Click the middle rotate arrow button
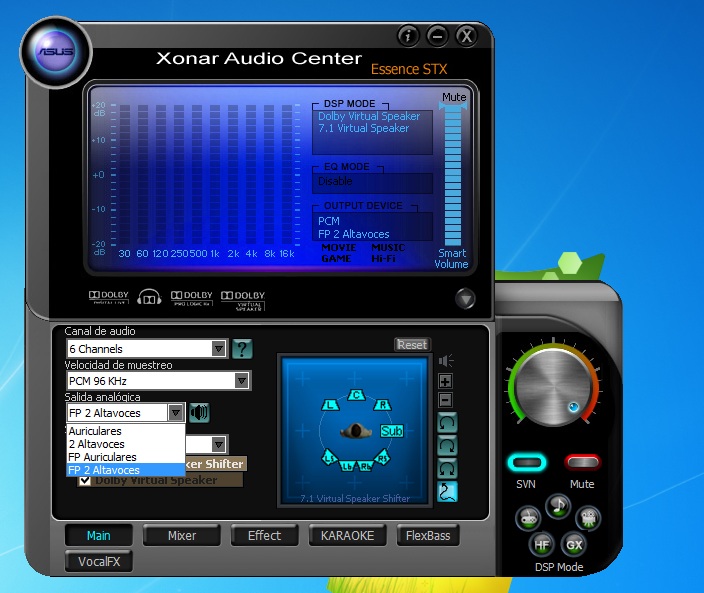The width and height of the screenshot is (704, 593). click(447, 446)
